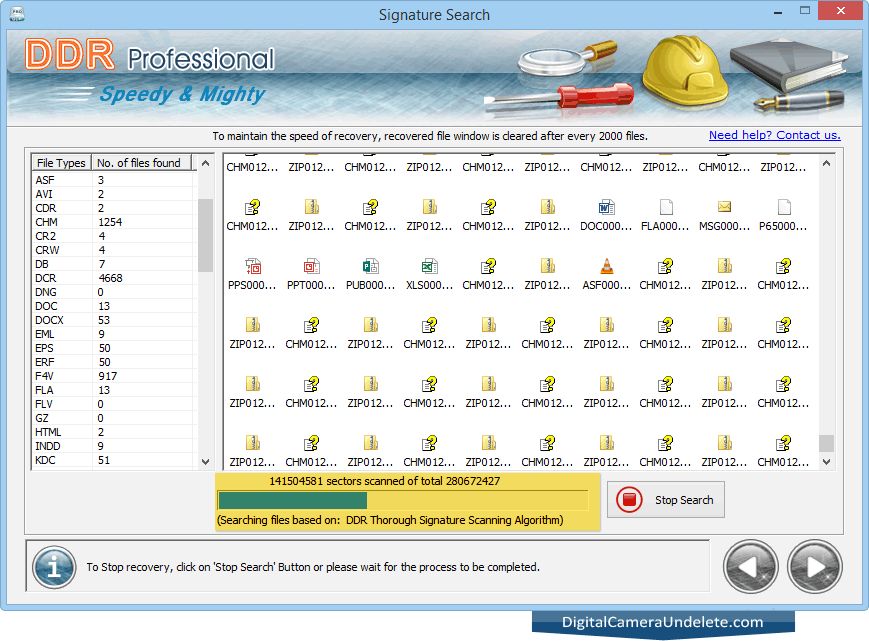Select the DOC000 Word file icon

click(606, 208)
